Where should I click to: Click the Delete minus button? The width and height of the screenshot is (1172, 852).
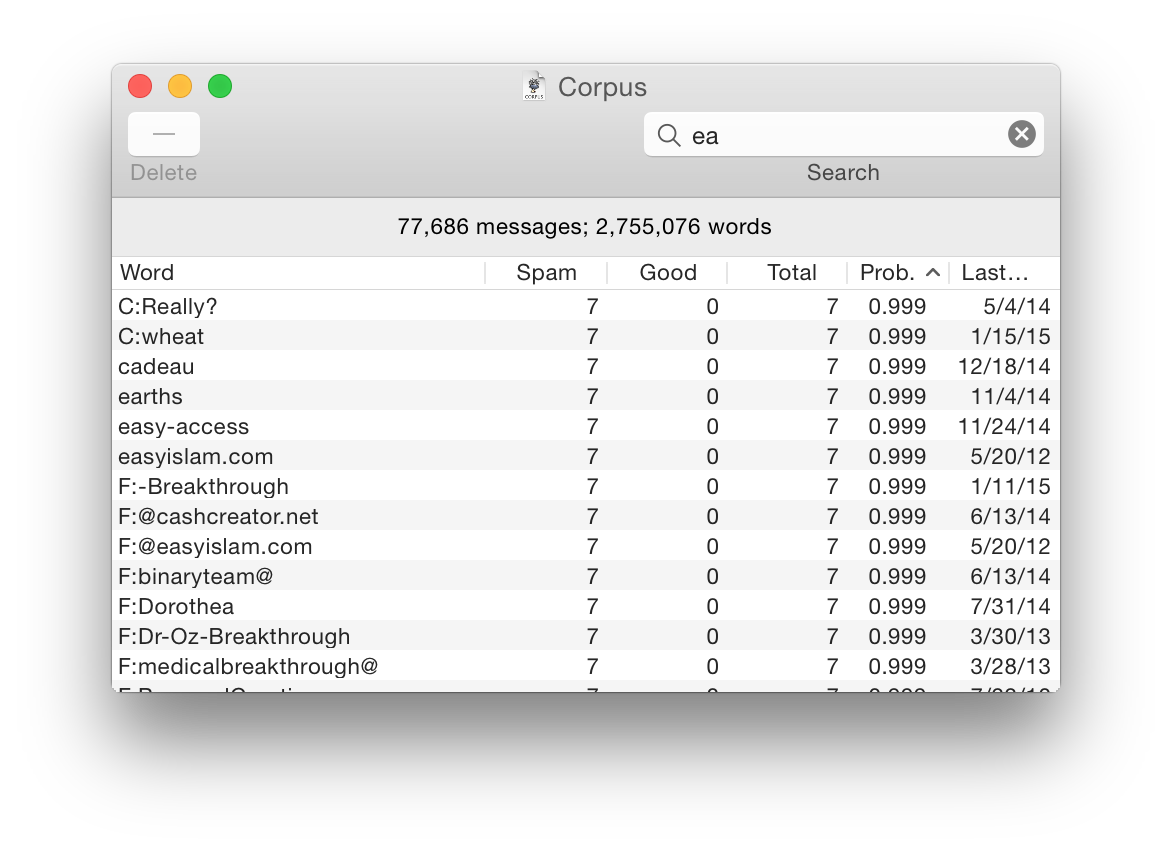[164, 134]
